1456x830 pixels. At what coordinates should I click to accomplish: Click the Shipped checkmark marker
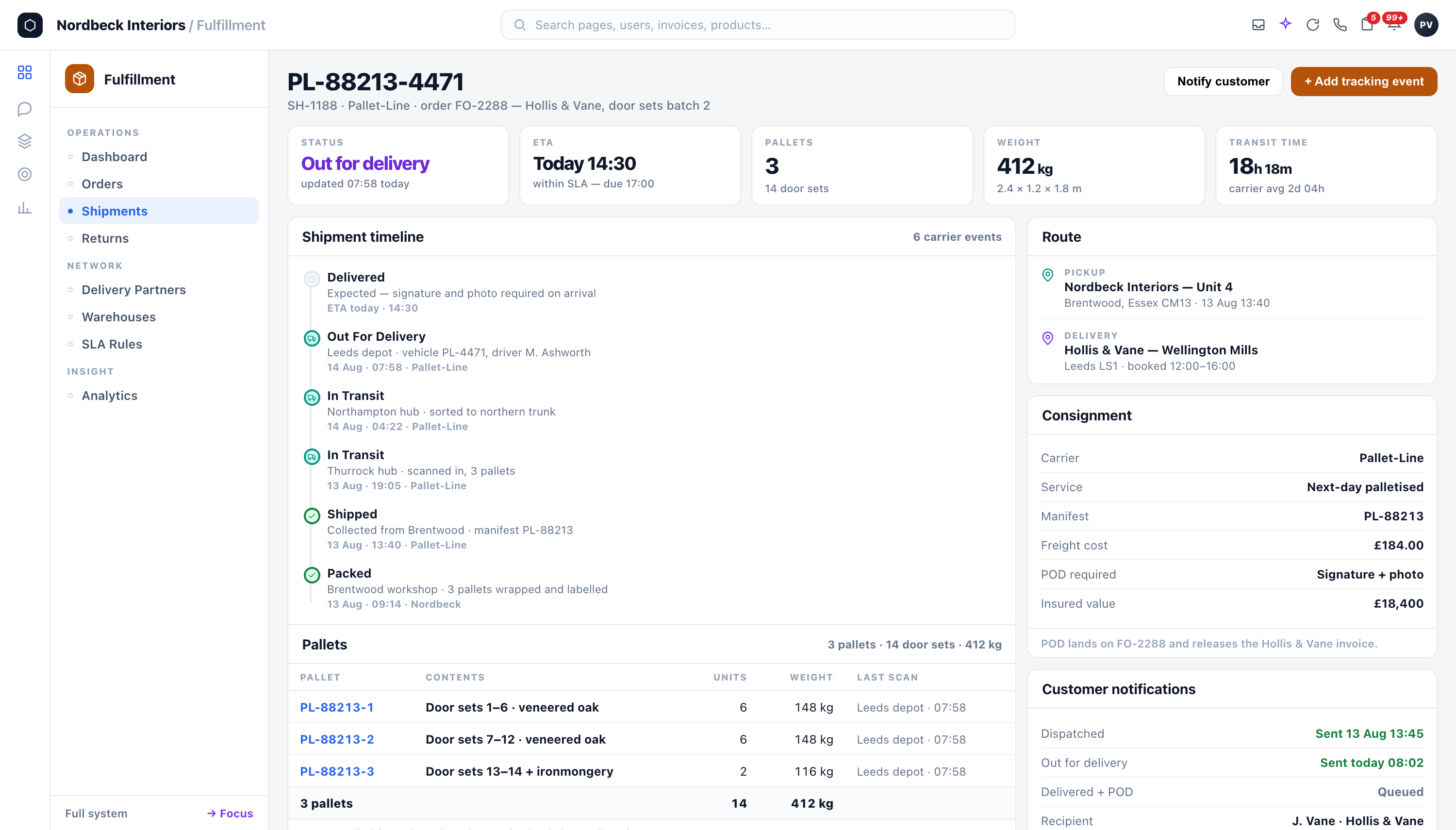(312, 516)
